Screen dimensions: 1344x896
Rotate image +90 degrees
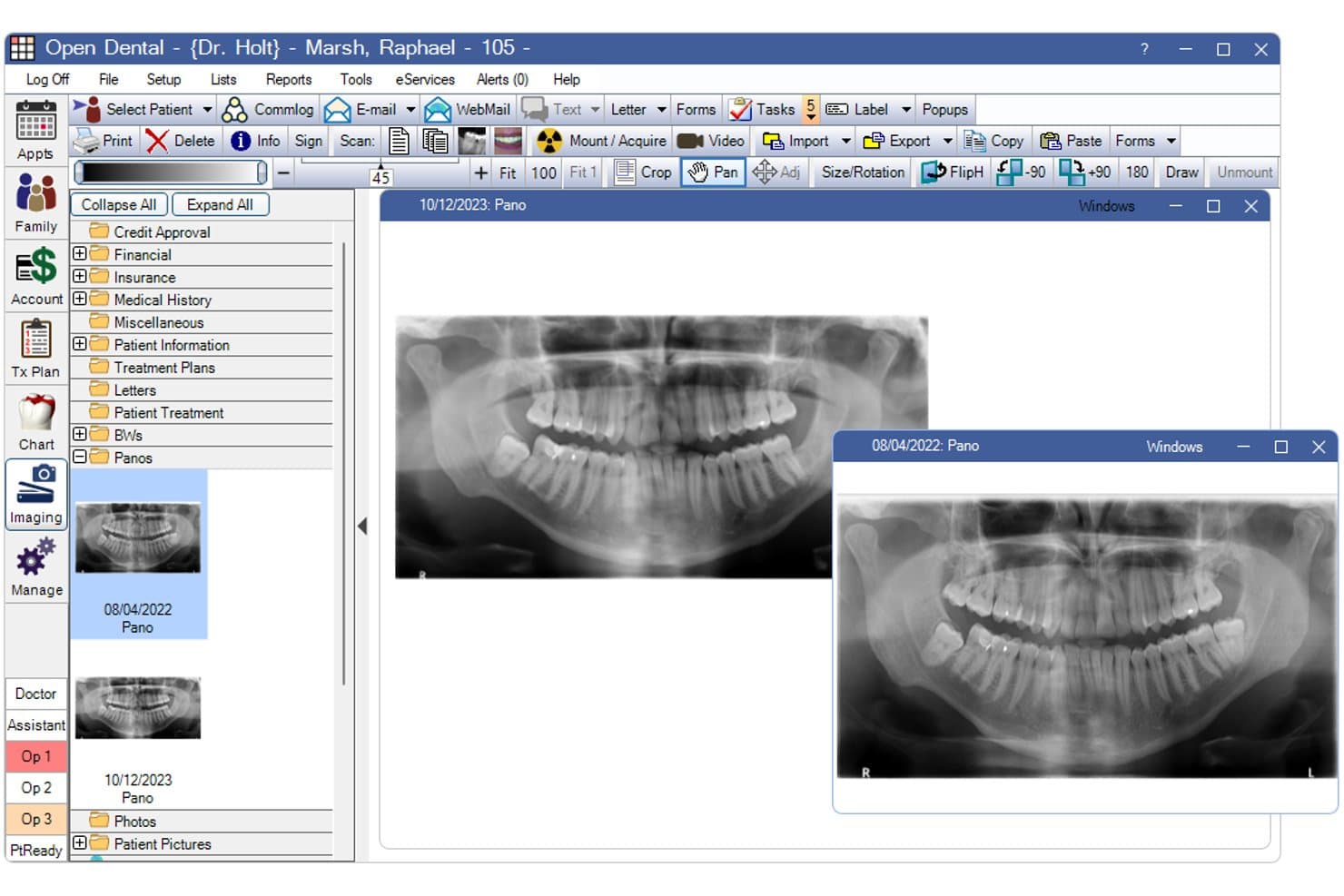[x=1085, y=172]
